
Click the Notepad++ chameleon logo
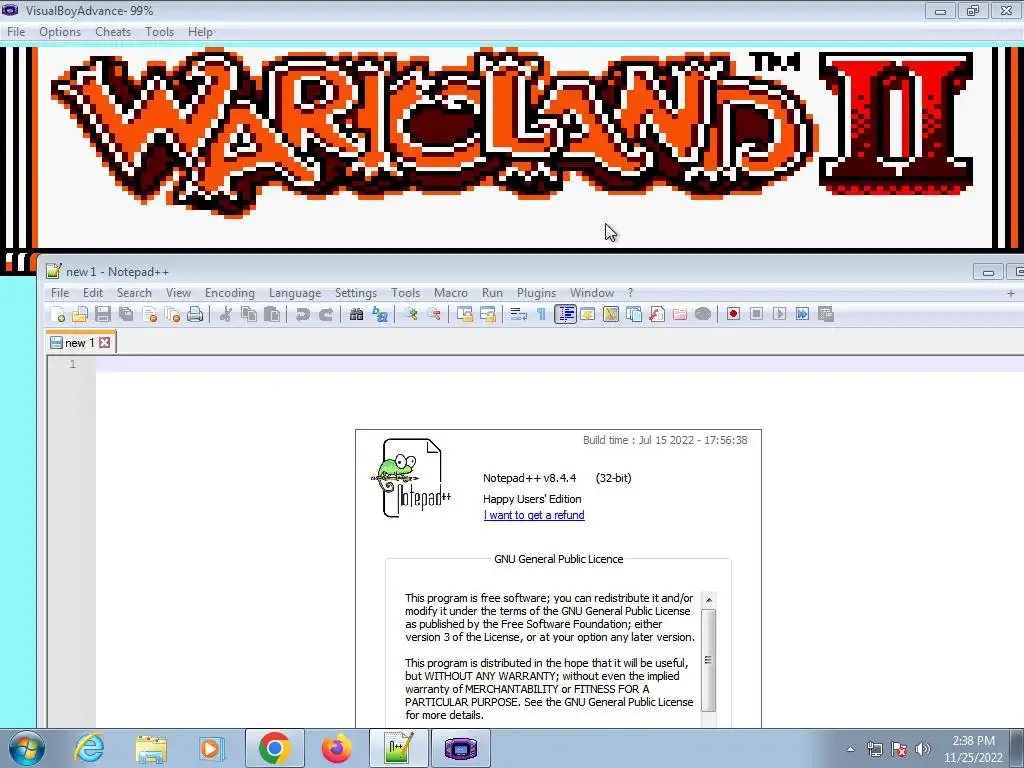click(411, 478)
